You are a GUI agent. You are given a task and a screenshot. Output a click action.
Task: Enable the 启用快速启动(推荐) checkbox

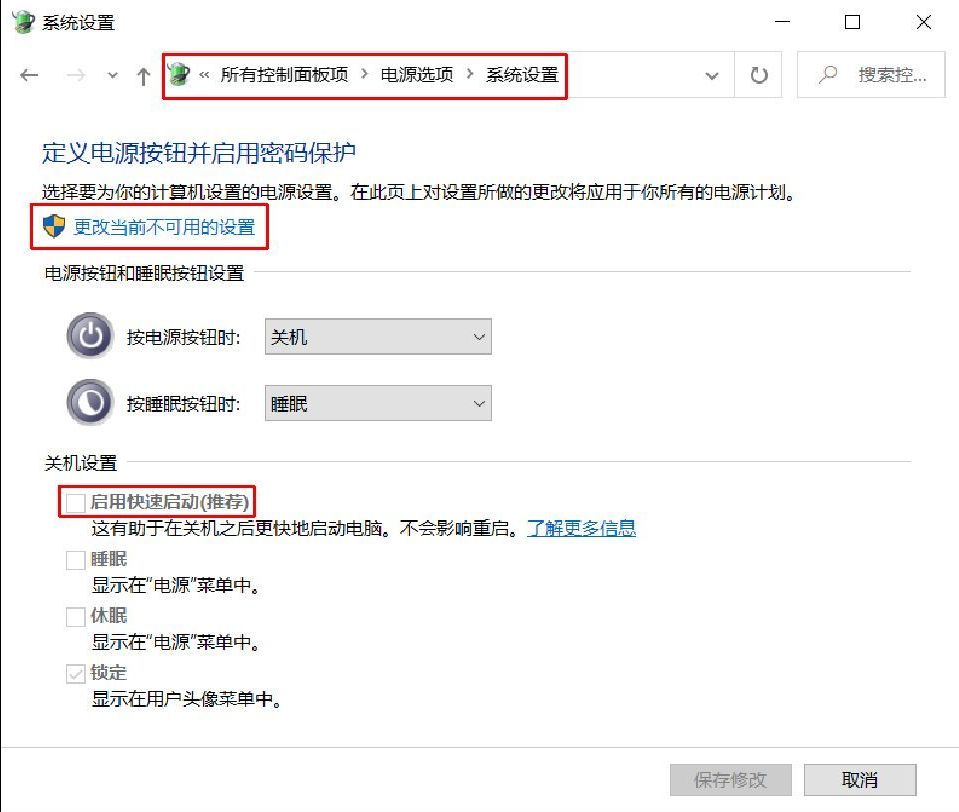click(75, 503)
